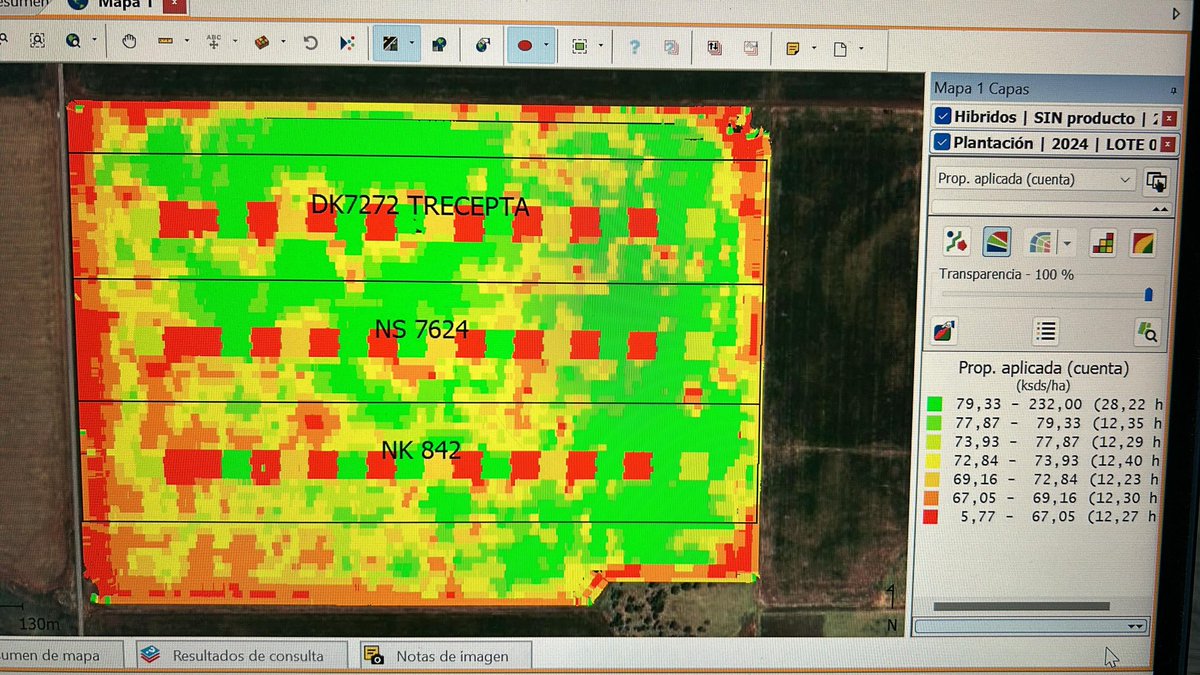Click the 79,33 - 232,00 green legend swatch
Image resolution: width=1200 pixels, height=675 pixels.
pos(934,404)
